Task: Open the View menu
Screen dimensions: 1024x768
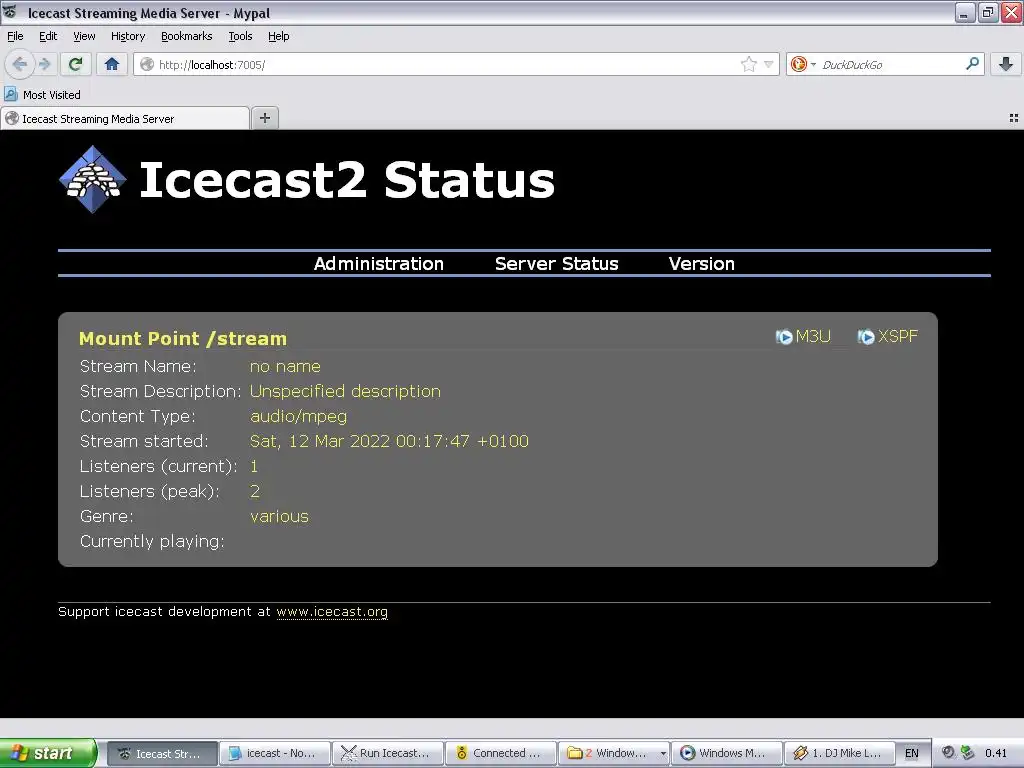Action: point(84,36)
